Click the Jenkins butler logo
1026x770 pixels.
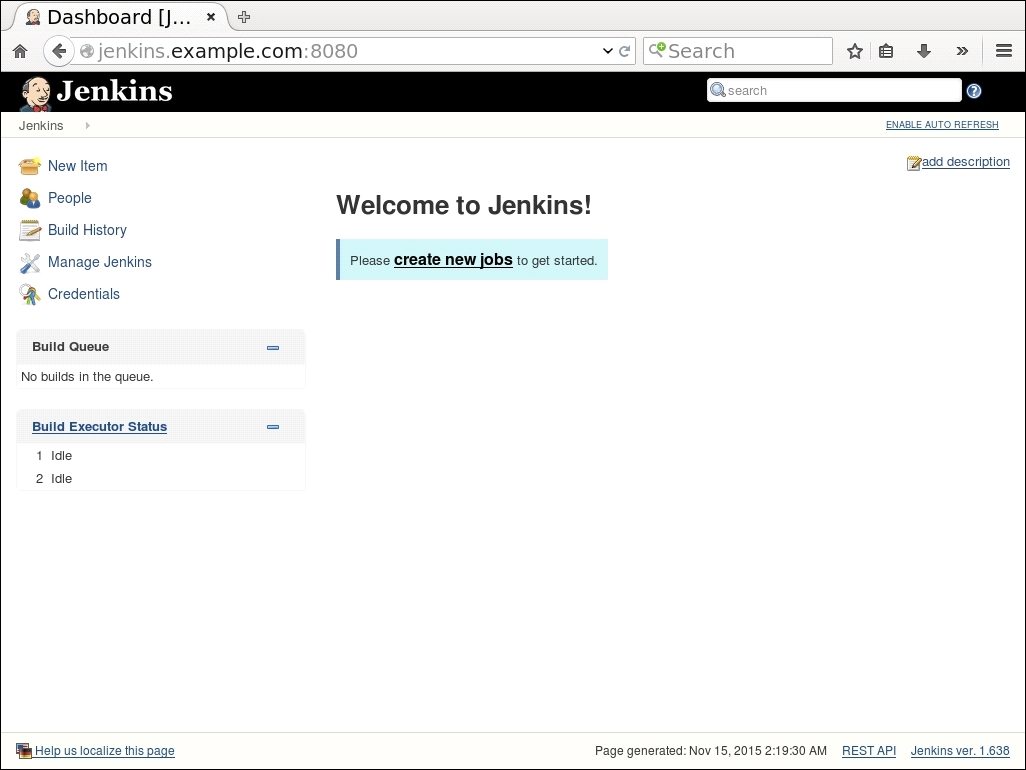coord(36,93)
